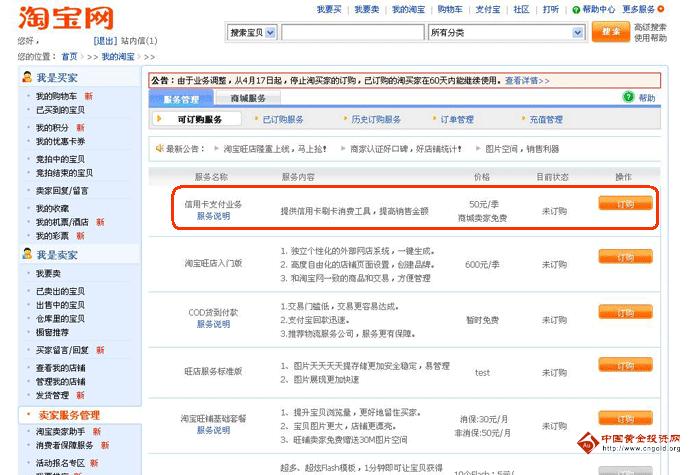The height and width of the screenshot is (475, 700).
Task: Click 首页 in the breadcrumb
Action: click(x=69, y=57)
